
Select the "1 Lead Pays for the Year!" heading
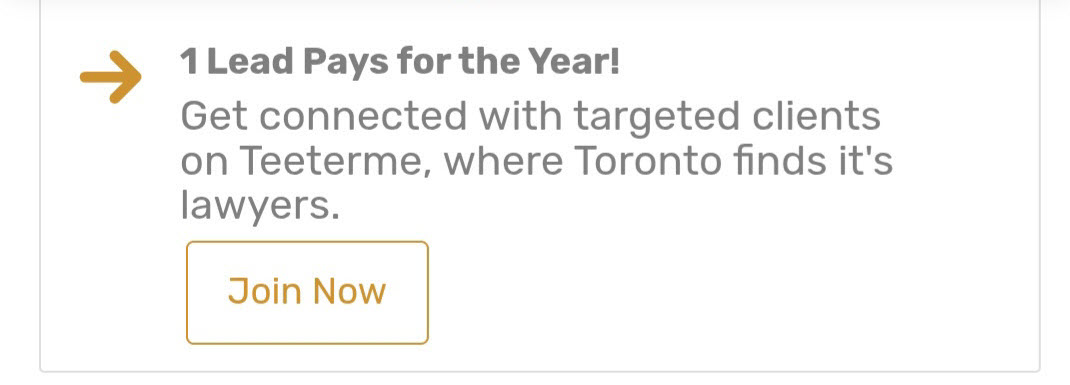[x=400, y=63]
